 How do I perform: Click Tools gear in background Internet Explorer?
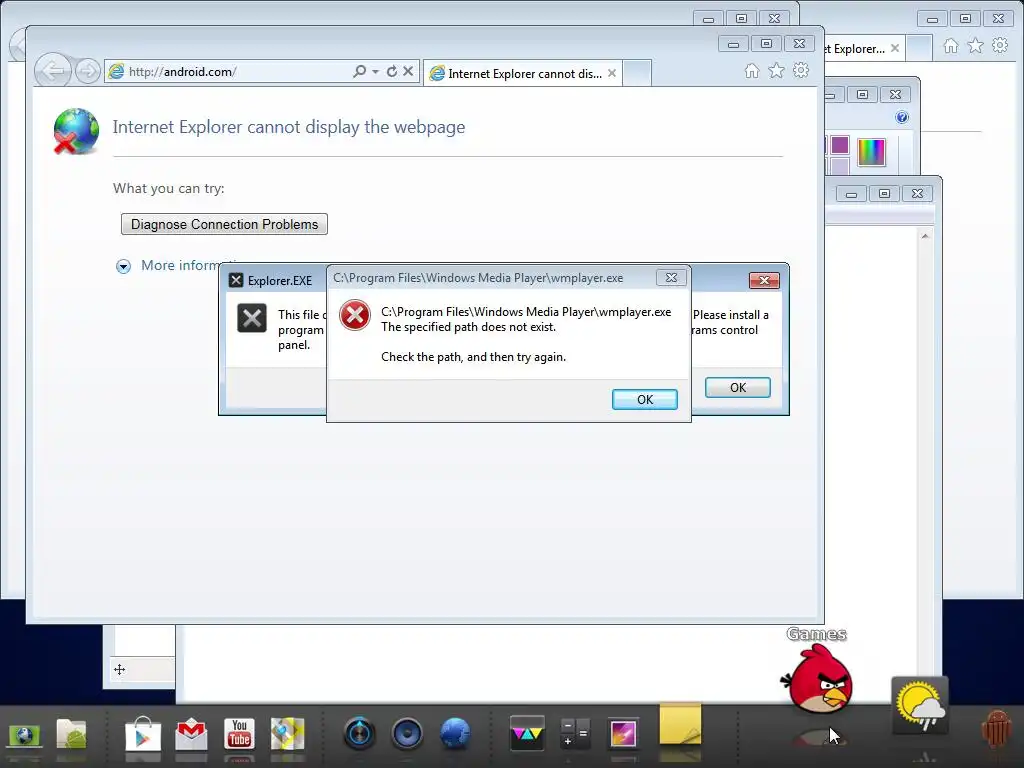tap(1000, 46)
